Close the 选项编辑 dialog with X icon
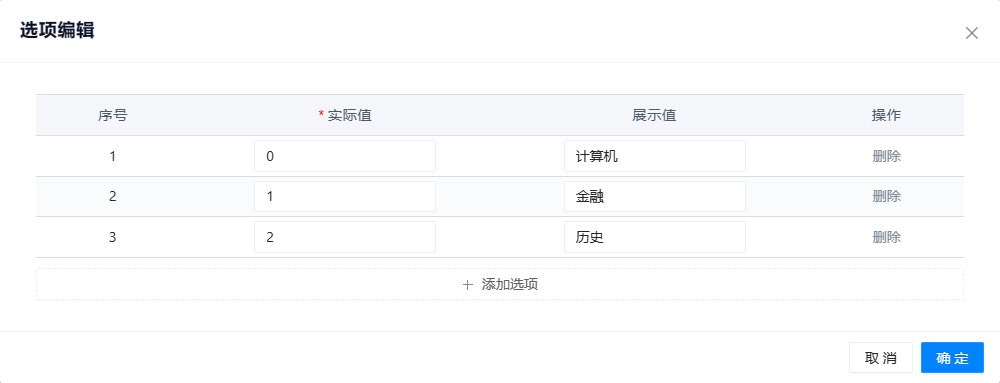The width and height of the screenshot is (1000, 383). (x=971, y=33)
